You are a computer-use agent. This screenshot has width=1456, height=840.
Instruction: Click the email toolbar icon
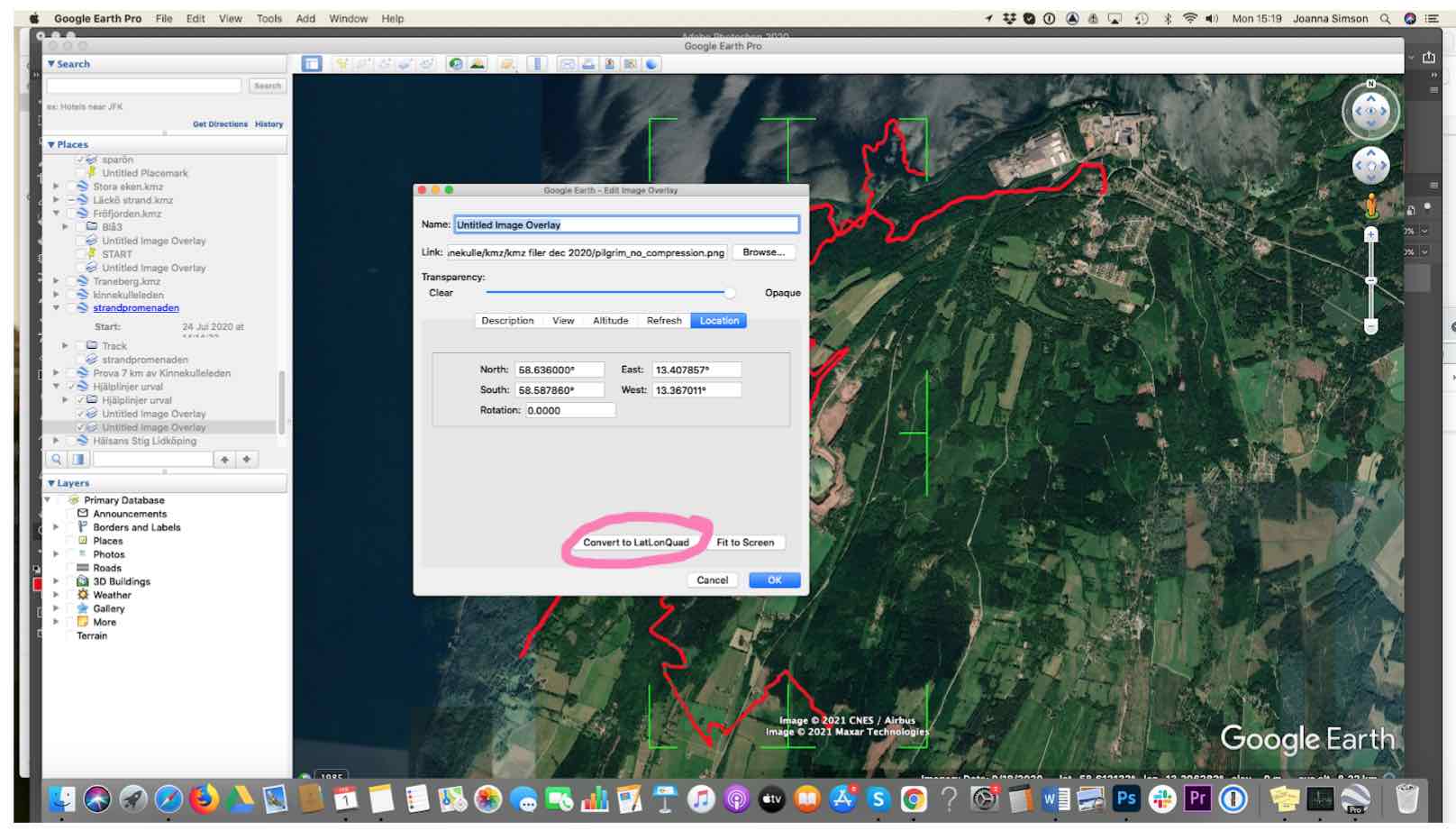pos(567,64)
